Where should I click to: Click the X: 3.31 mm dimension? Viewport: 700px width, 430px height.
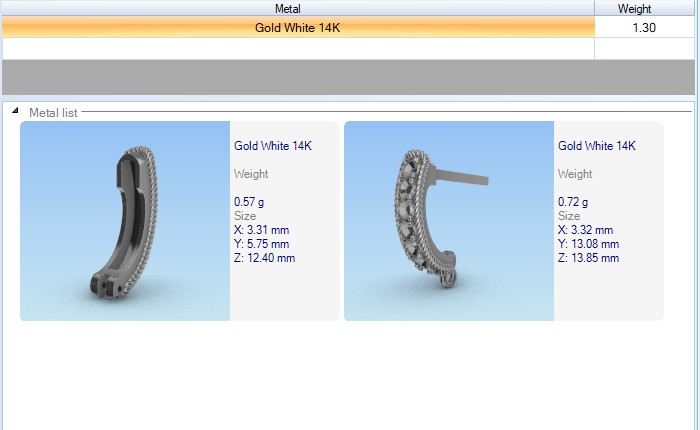click(262, 230)
